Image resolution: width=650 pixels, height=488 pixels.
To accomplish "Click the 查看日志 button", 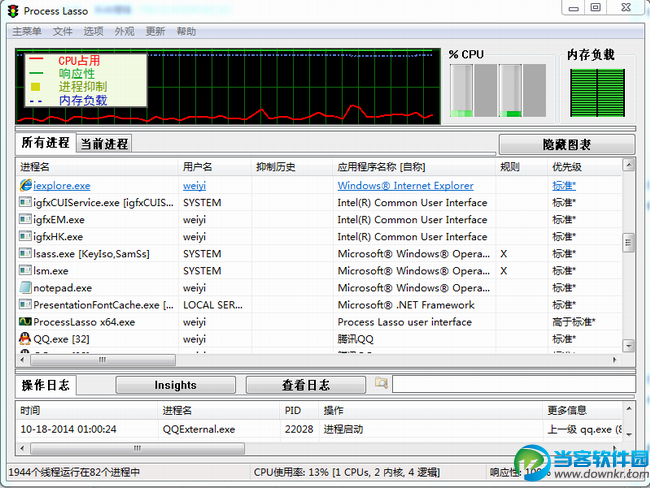I will tap(306, 385).
